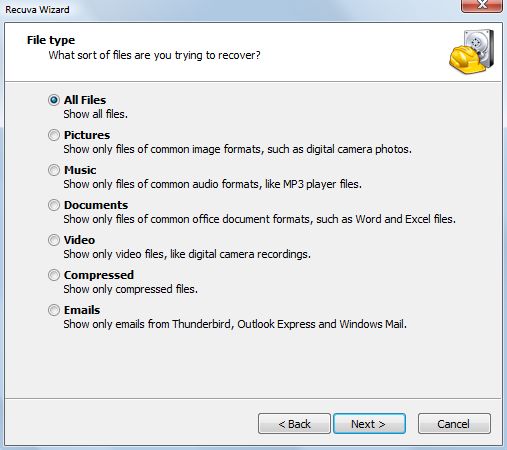Click the Next > button
Image resolution: width=507 pixels, height=450 pixels.
pyautogui.click(x=369, y=424)
